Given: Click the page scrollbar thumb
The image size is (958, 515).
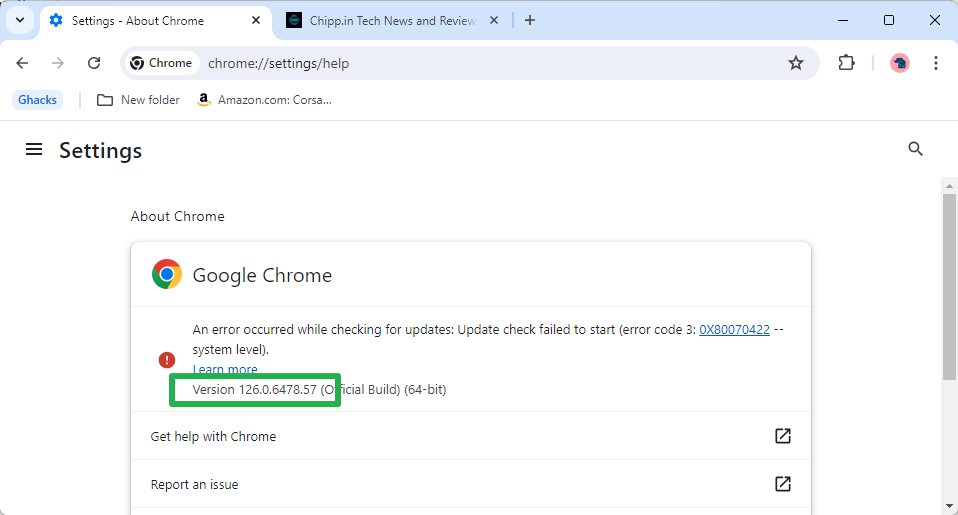Looking at the screenshot, I should click(x=949, y=287).
